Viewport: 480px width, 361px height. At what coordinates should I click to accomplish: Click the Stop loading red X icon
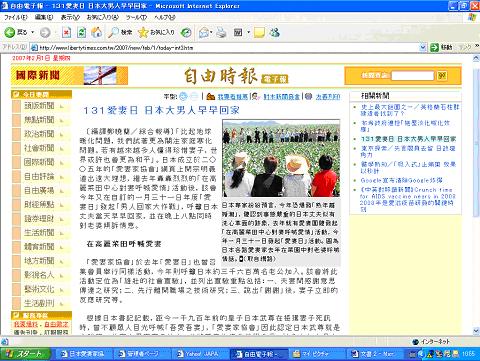(66, 32)
